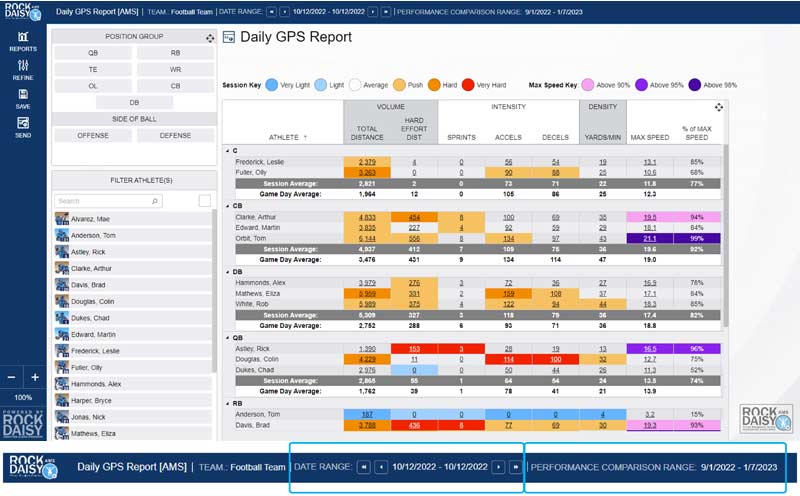Click the move handle at the report table's corner
Viewport: 800px width, 496px height.
(718, 107)
